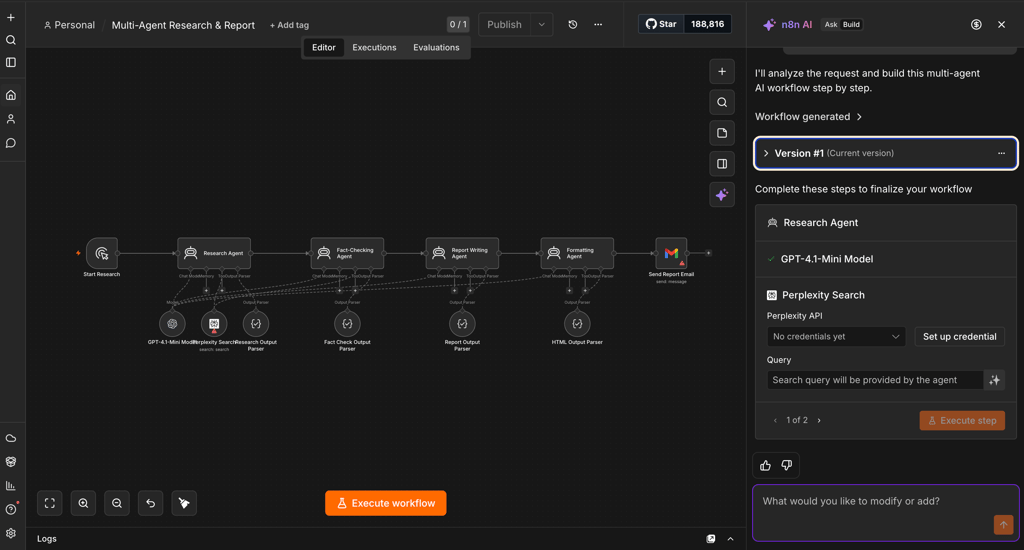This screenshot has width=1024, height=550.
Task: Go to home overview icon in sidebar
Action: click(x=10, y=95)
